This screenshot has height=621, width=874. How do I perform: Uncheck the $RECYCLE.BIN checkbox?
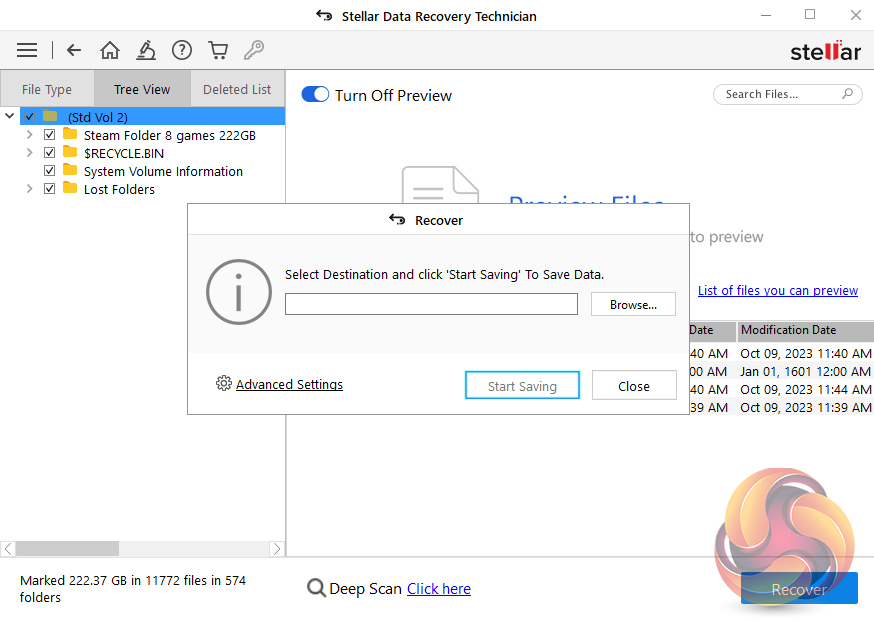pyautogui.click(x=50, y=152)
